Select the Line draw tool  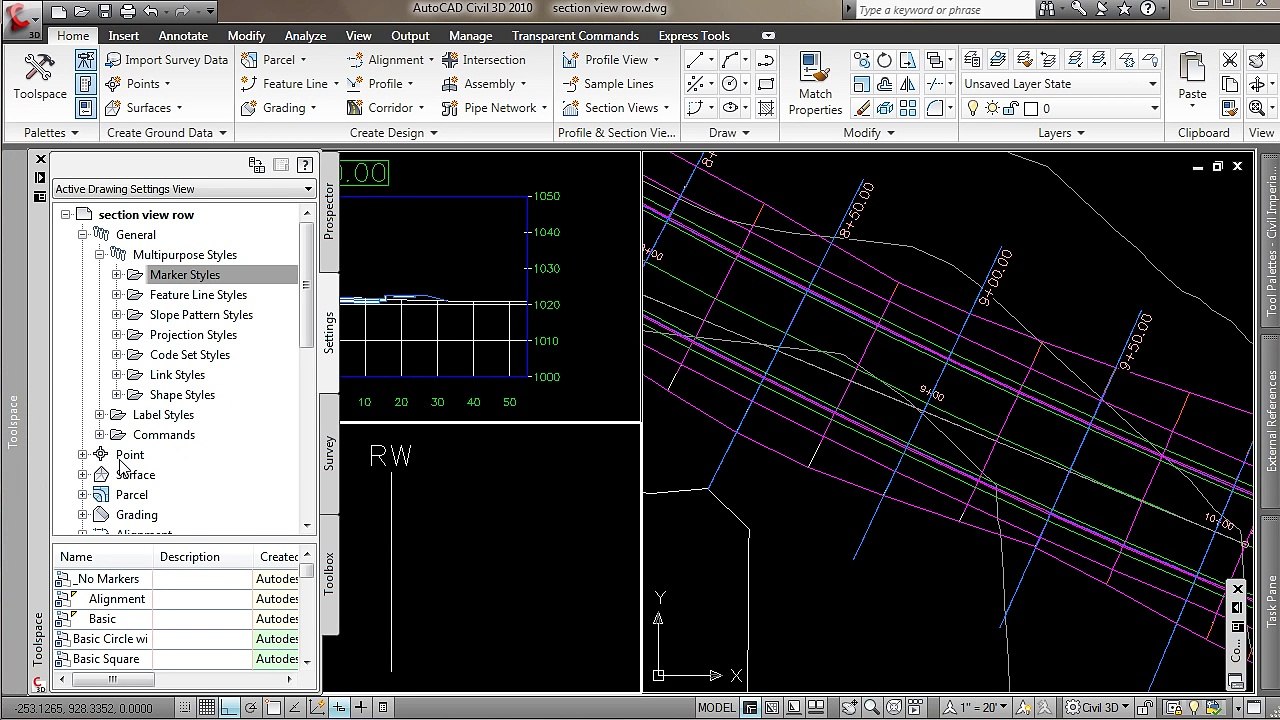coord(696,60)
